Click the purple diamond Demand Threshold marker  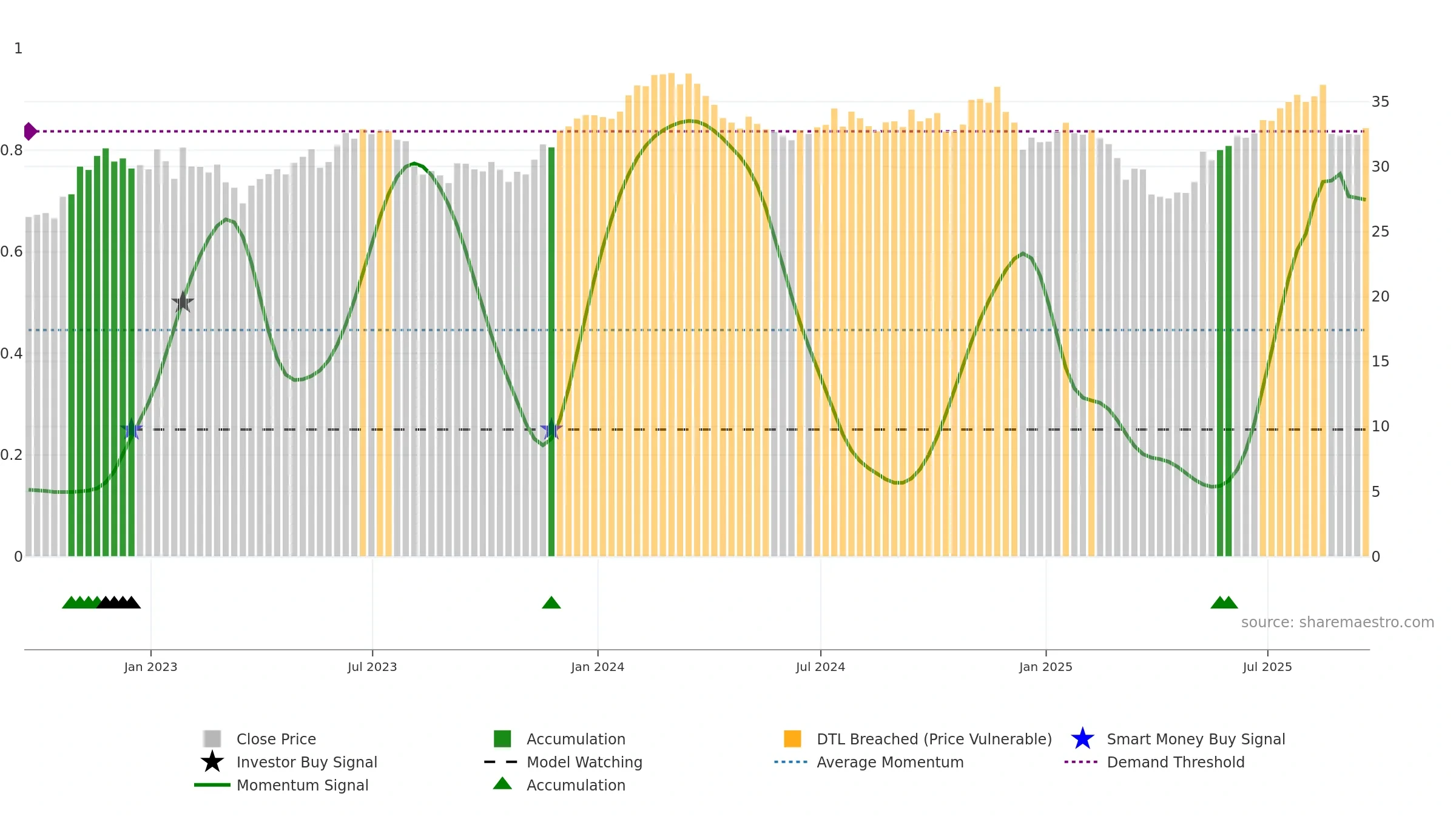(x=30, y=131)
